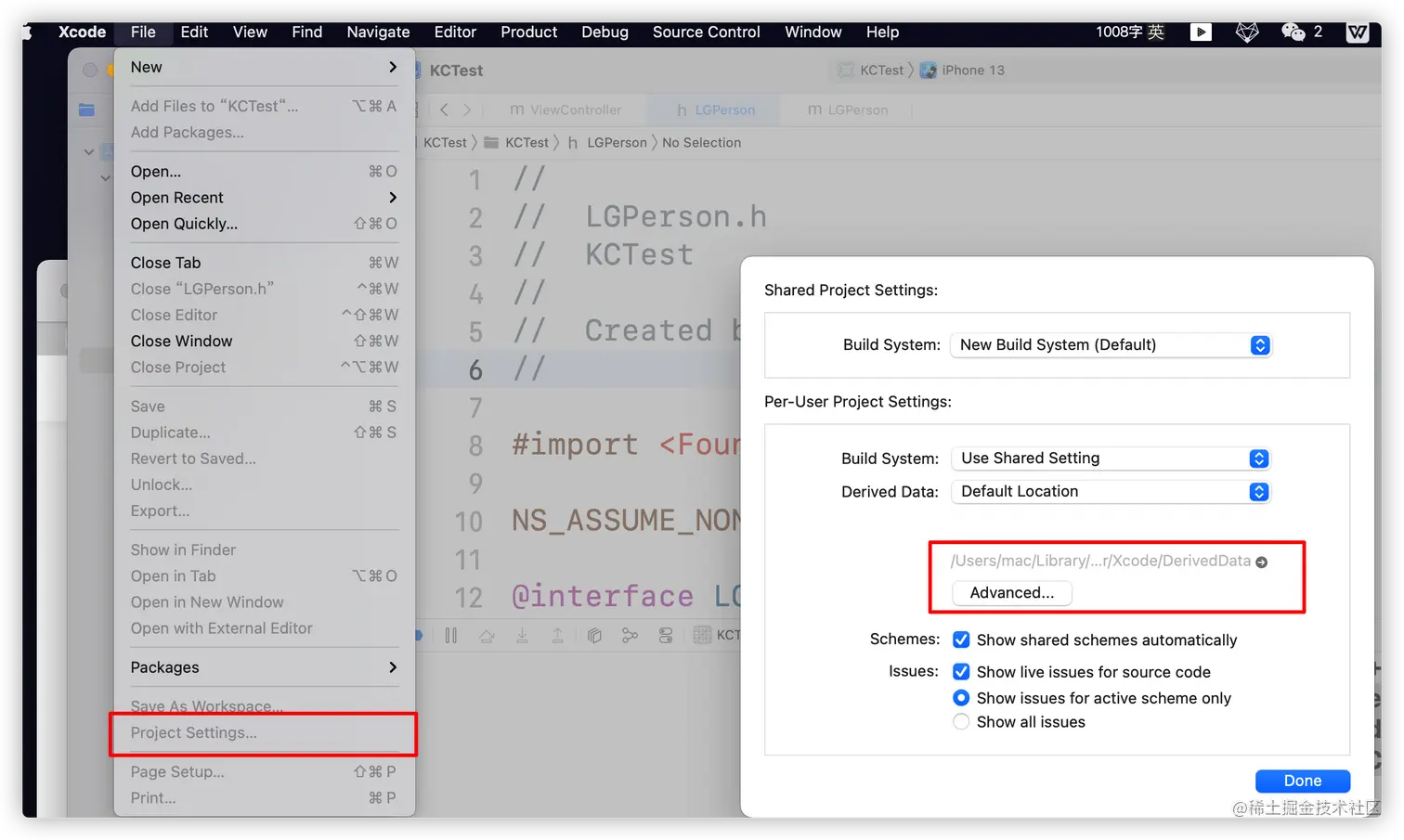Toggle the blue breakpoints activation icon

click(x=419, y=636)
